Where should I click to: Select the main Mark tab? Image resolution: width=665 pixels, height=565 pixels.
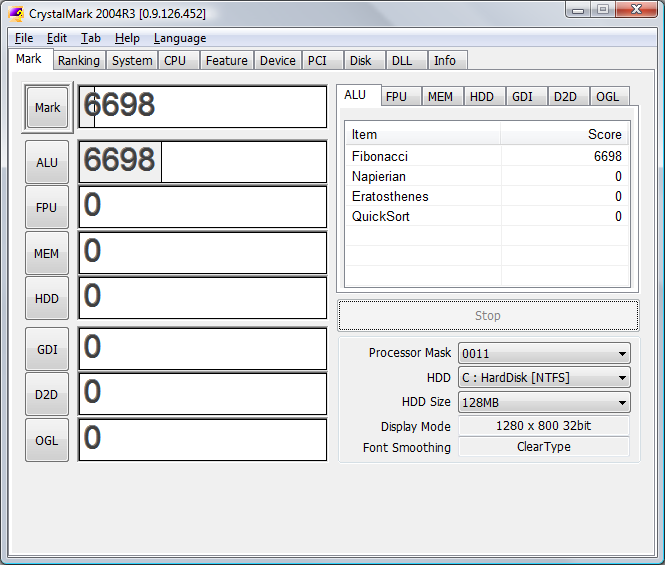[29, 59]
